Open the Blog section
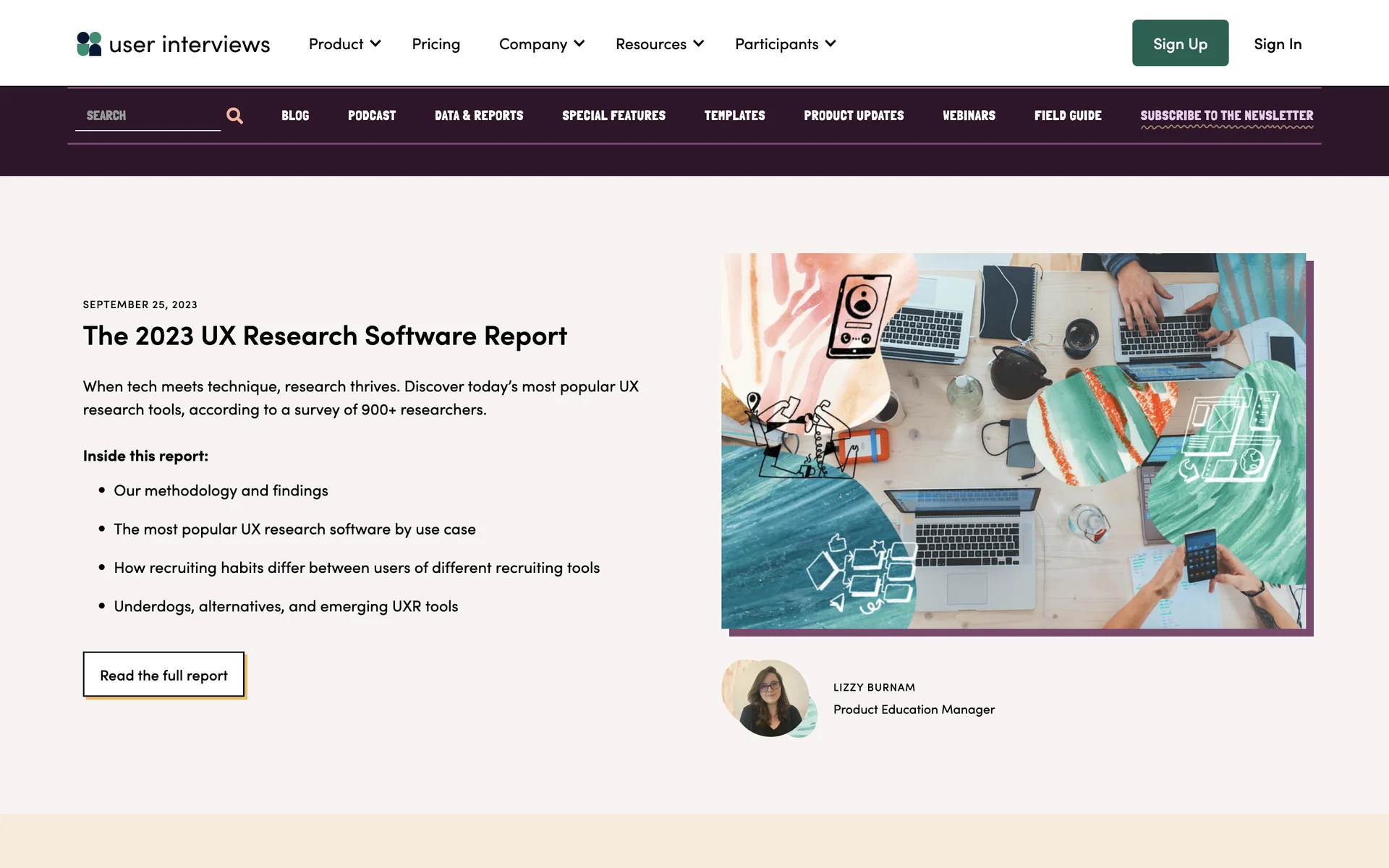 point(295,116)
